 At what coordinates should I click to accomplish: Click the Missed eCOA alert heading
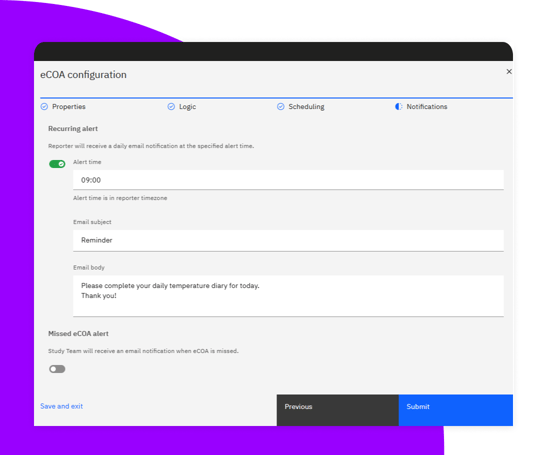tap(78, 334)
